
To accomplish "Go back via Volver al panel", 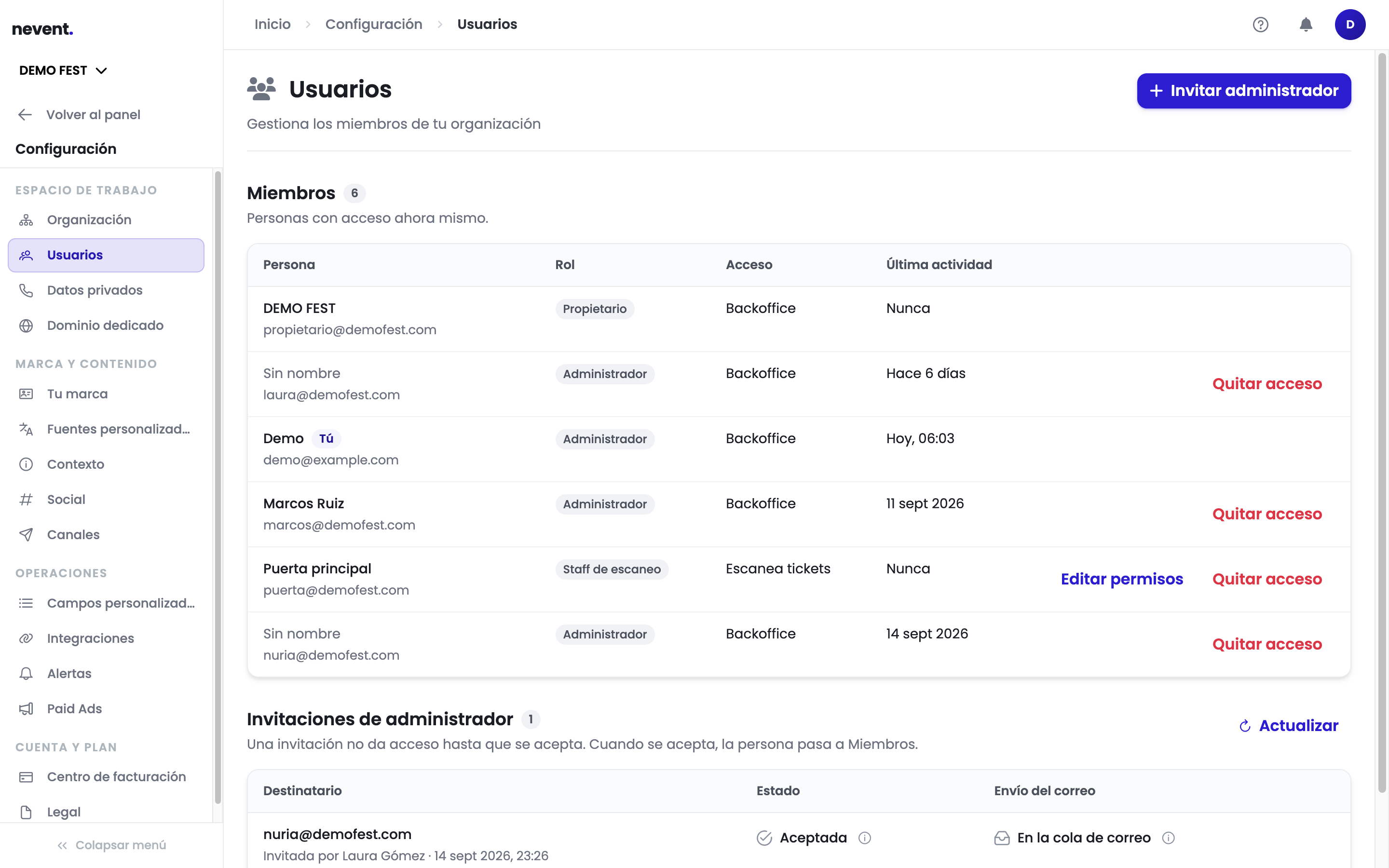I will [79, 115].
